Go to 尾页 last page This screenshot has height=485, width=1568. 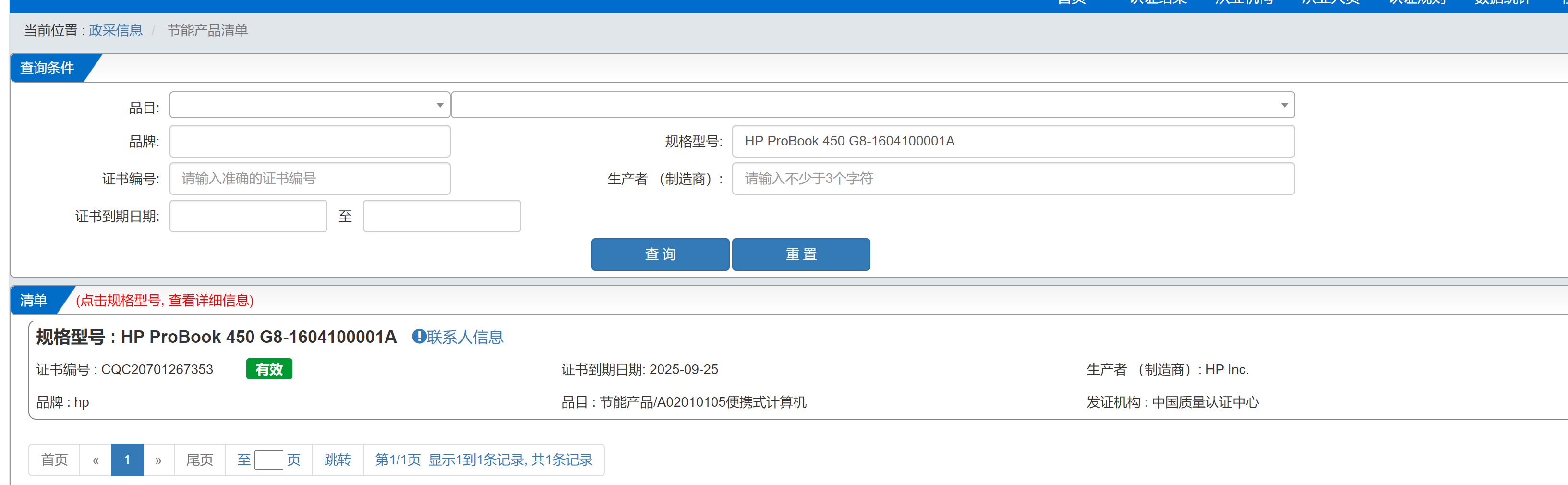tap(200, 460)
